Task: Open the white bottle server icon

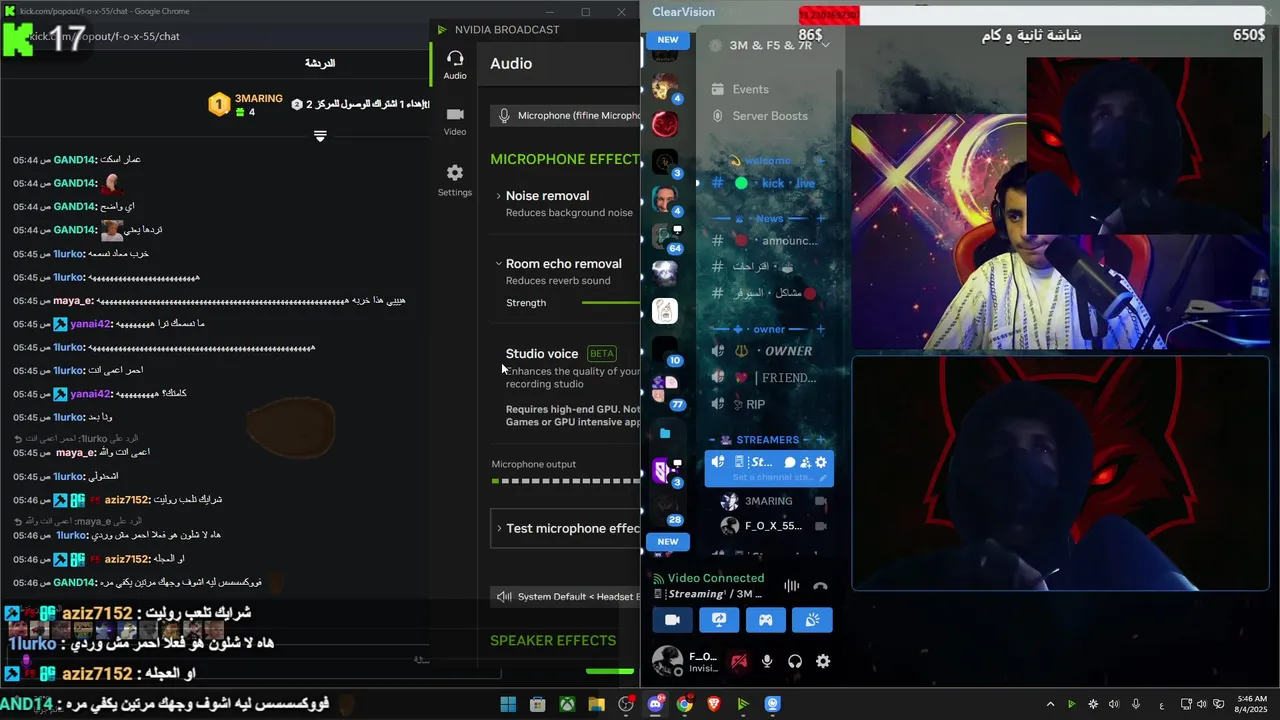Action: pyautogui.click(x=665, y=310)
